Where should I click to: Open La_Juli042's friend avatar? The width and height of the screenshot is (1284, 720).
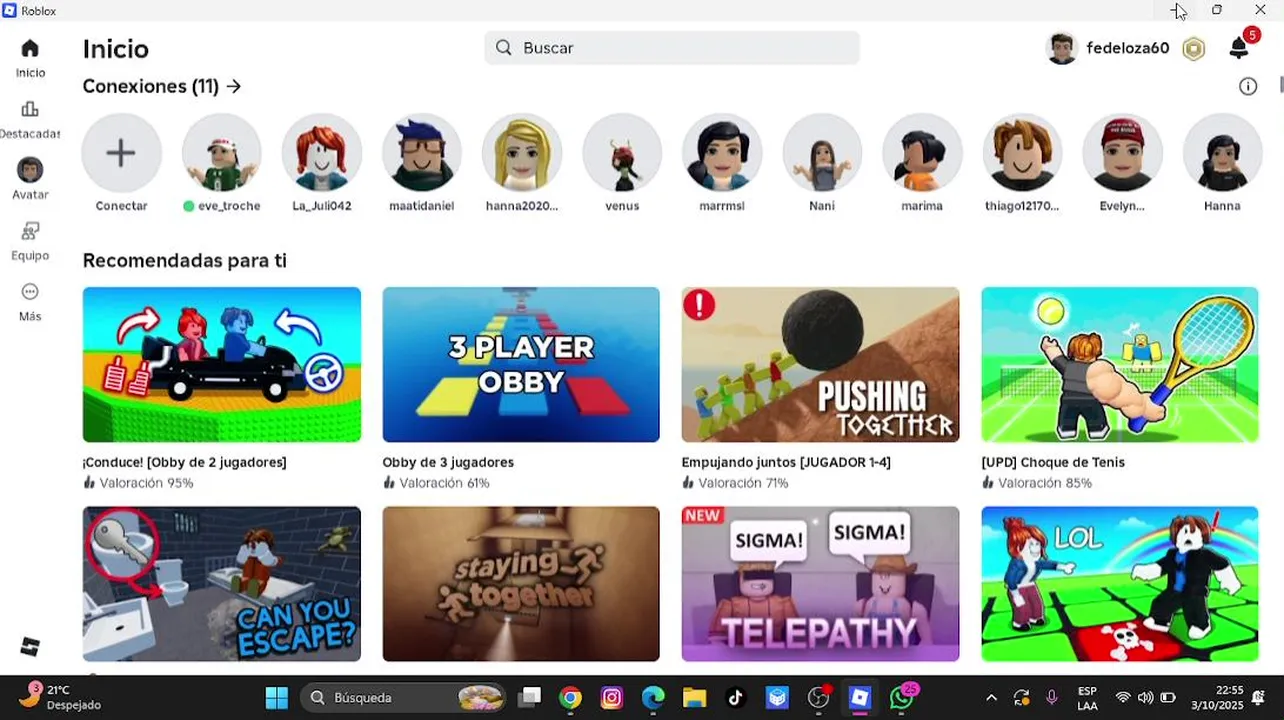pos(321,153)
